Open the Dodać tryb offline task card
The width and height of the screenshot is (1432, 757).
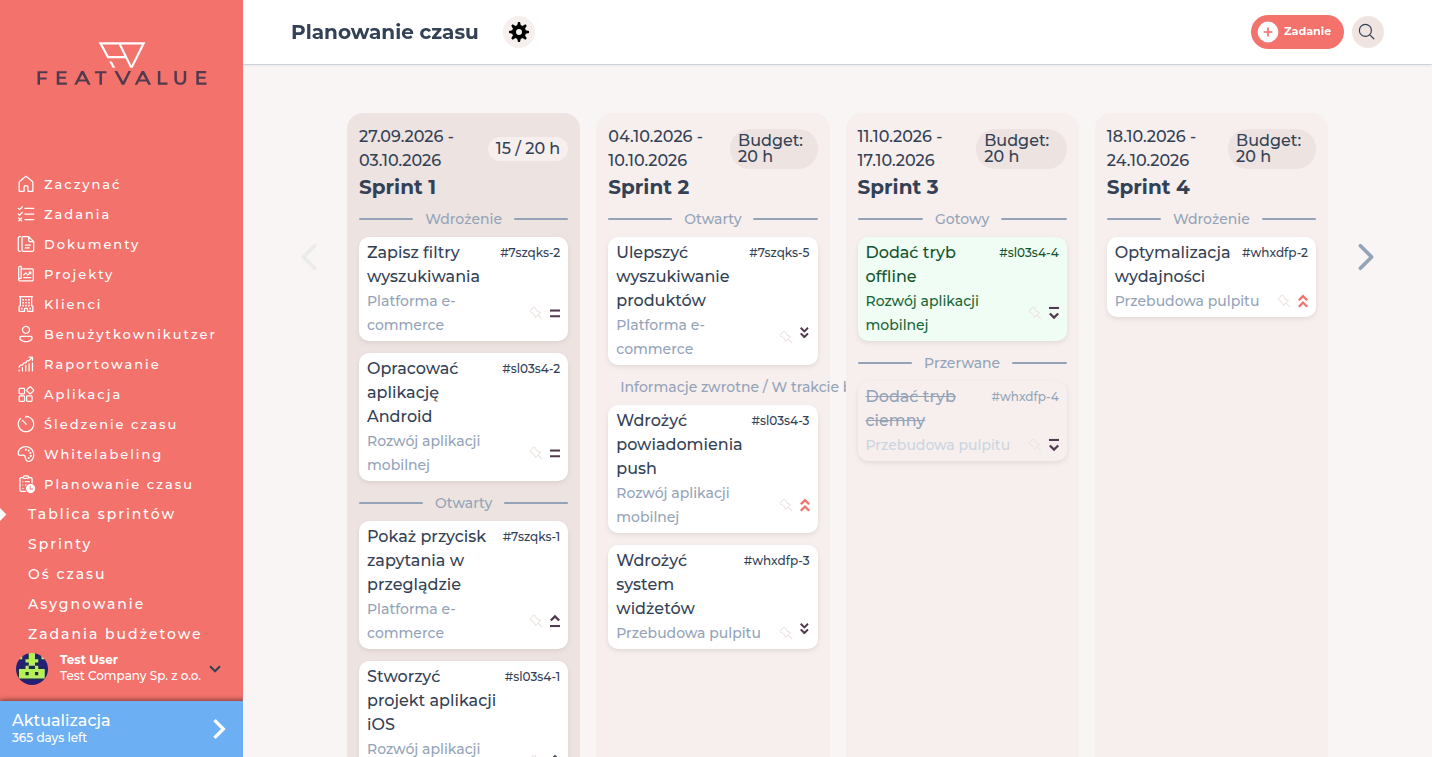pyautogui.click(x=962, y=289)
